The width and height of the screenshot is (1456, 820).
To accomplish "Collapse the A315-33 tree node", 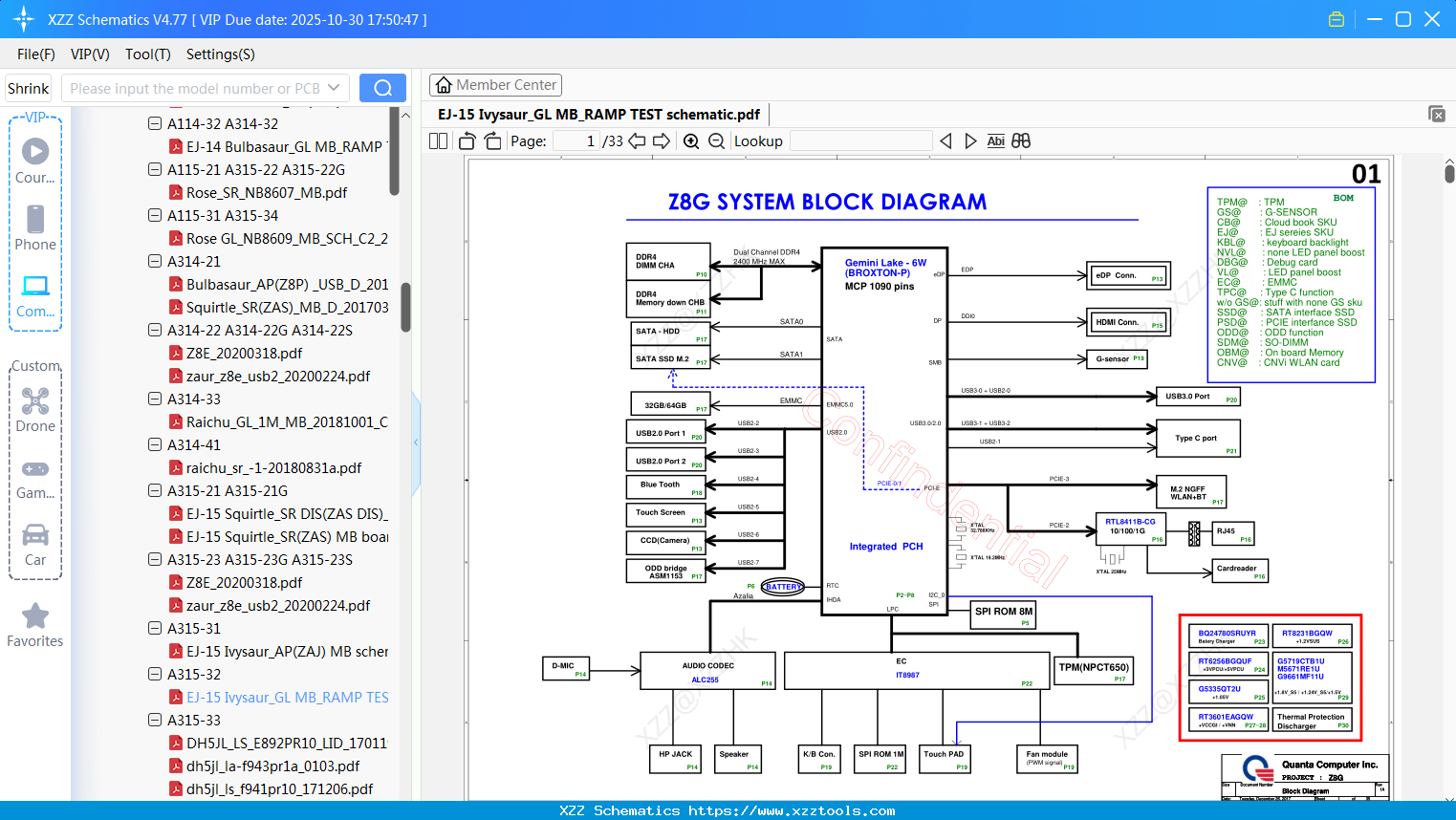I will [155, 720].
